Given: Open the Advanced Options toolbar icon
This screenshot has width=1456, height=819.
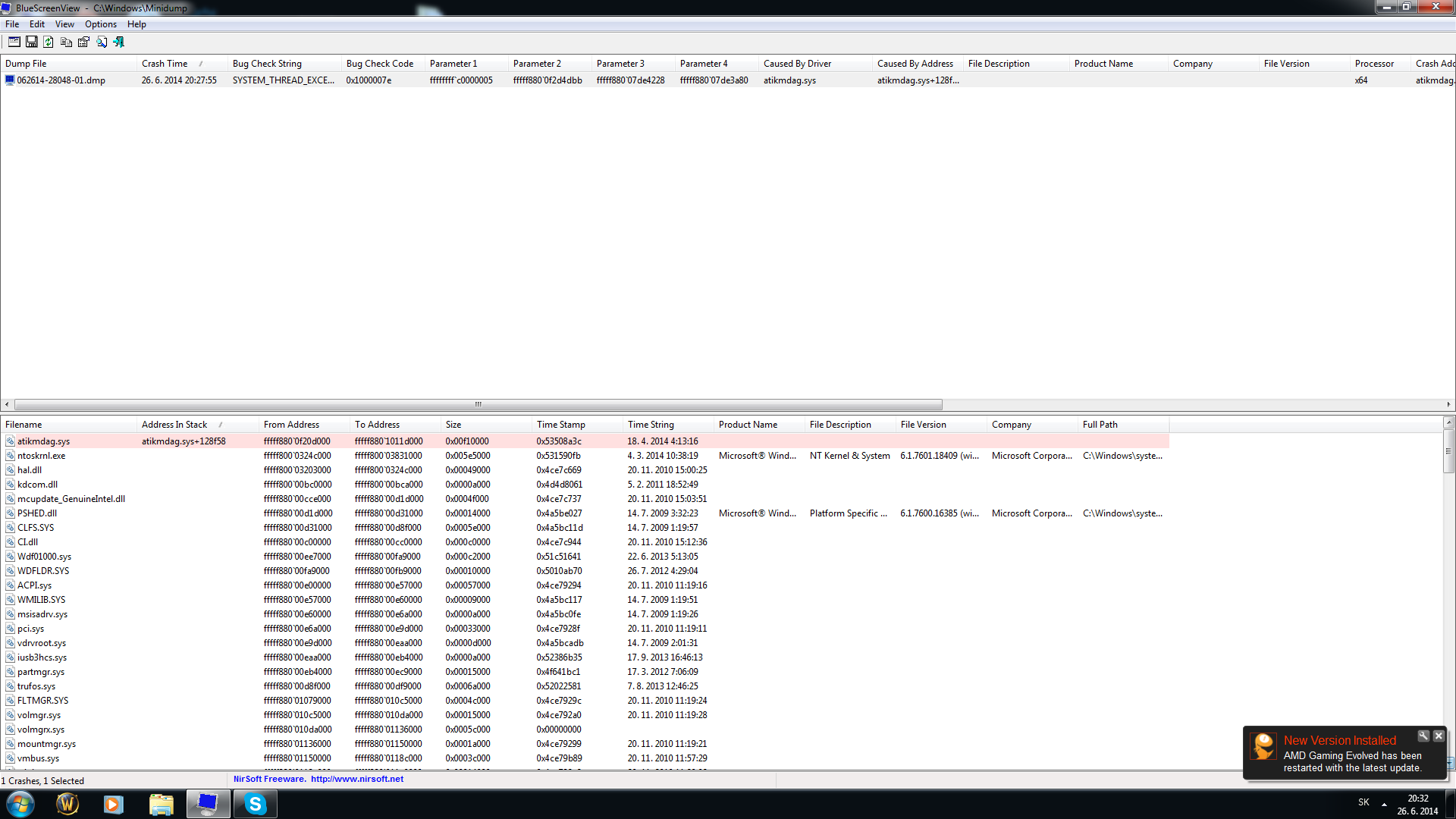Looking at the screenshot, I should coord(14,42).
